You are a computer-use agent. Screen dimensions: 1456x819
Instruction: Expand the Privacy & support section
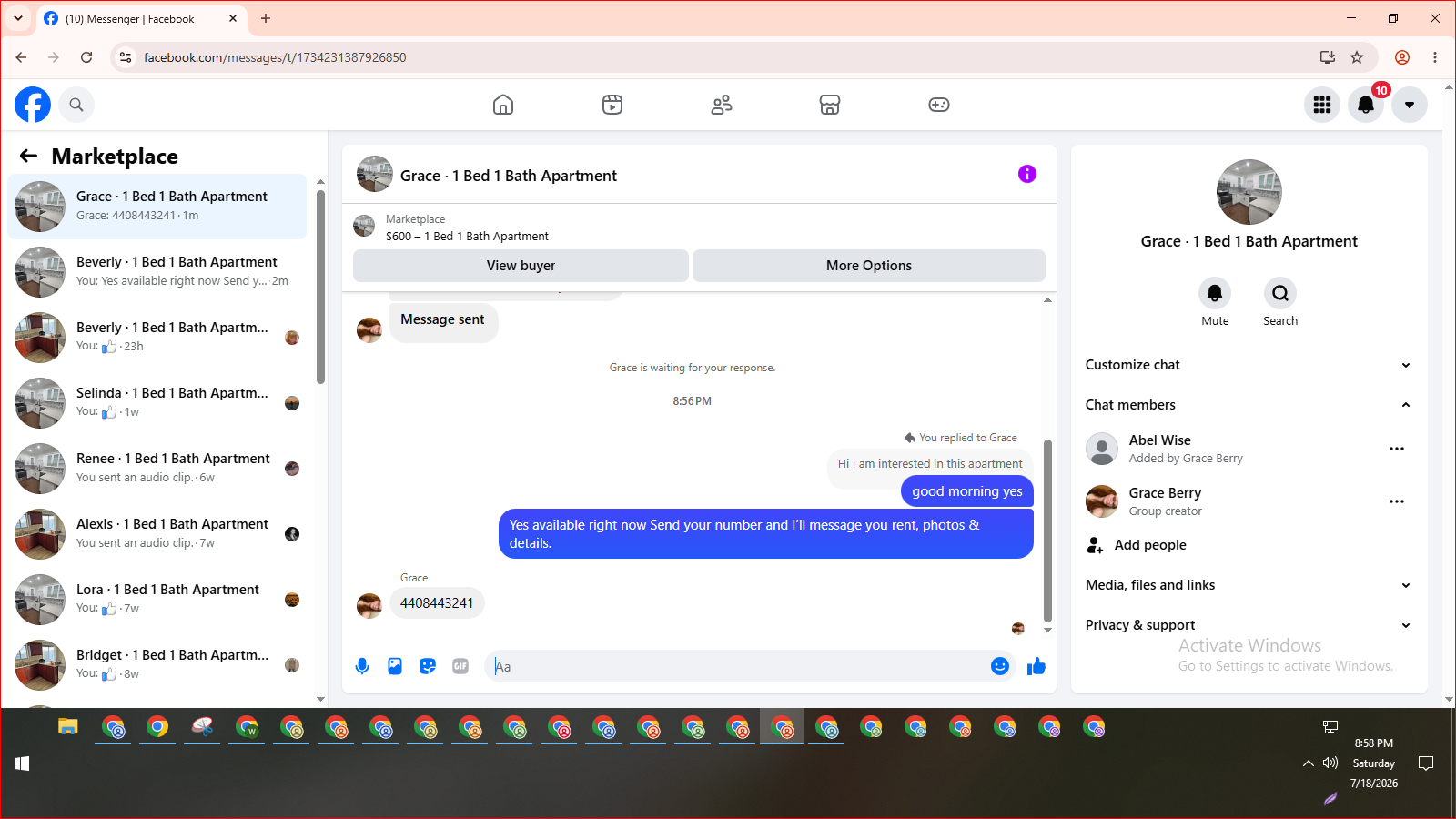pos(1249,625)
